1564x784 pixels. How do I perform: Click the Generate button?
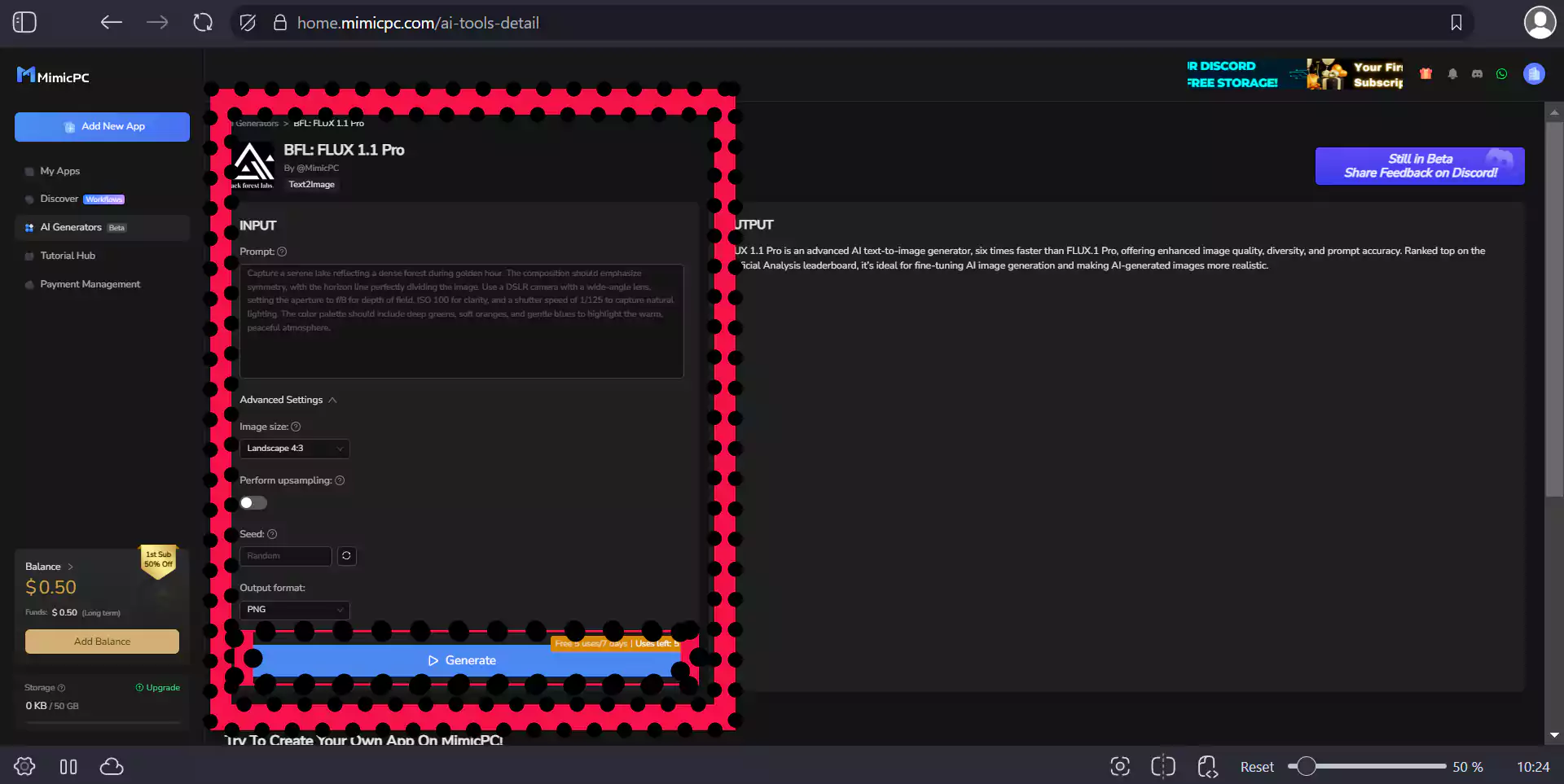click(x=462, y=660)
